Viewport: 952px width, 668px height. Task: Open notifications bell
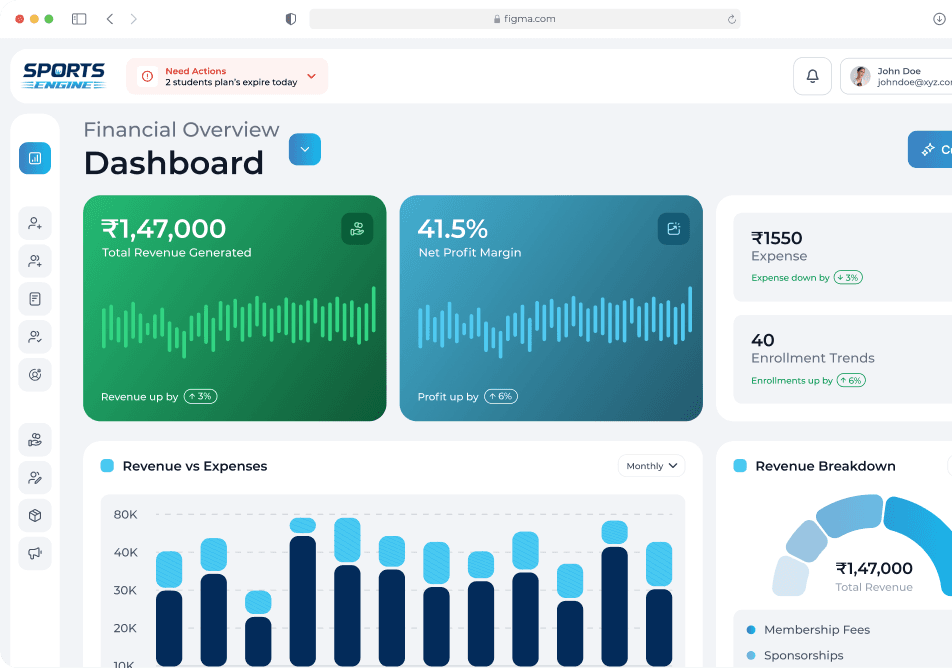point(812,76)
